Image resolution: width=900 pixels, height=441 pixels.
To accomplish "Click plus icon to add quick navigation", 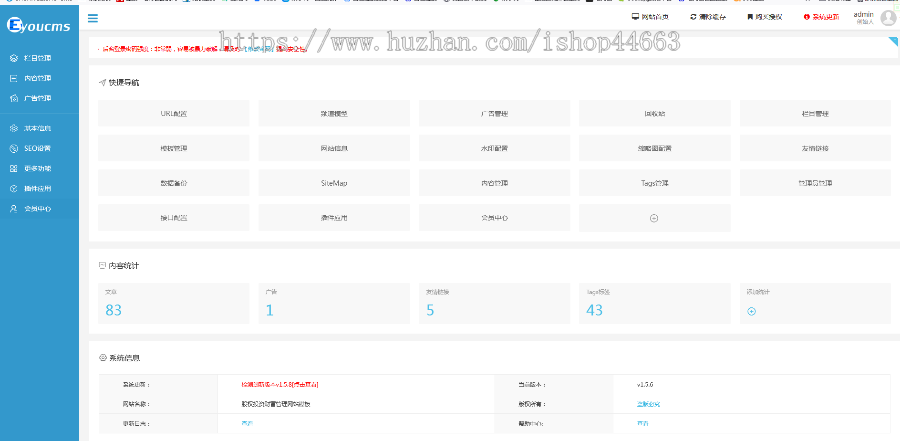I will click(654, 218).
